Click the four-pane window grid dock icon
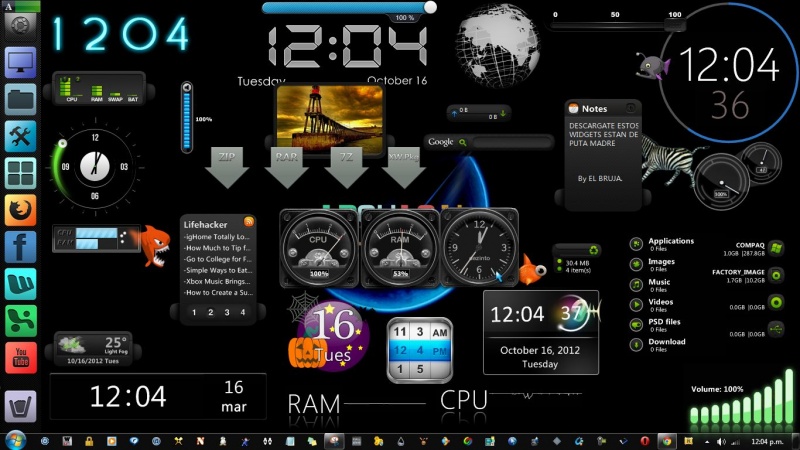The height and width of the screenshot is (450, 800). click(x=20, y=173)
